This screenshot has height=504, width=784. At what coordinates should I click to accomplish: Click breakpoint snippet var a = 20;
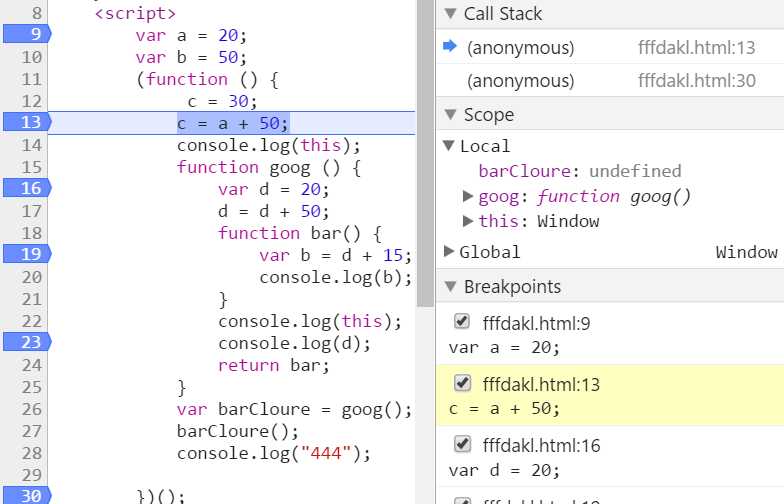tap(504, 348)
